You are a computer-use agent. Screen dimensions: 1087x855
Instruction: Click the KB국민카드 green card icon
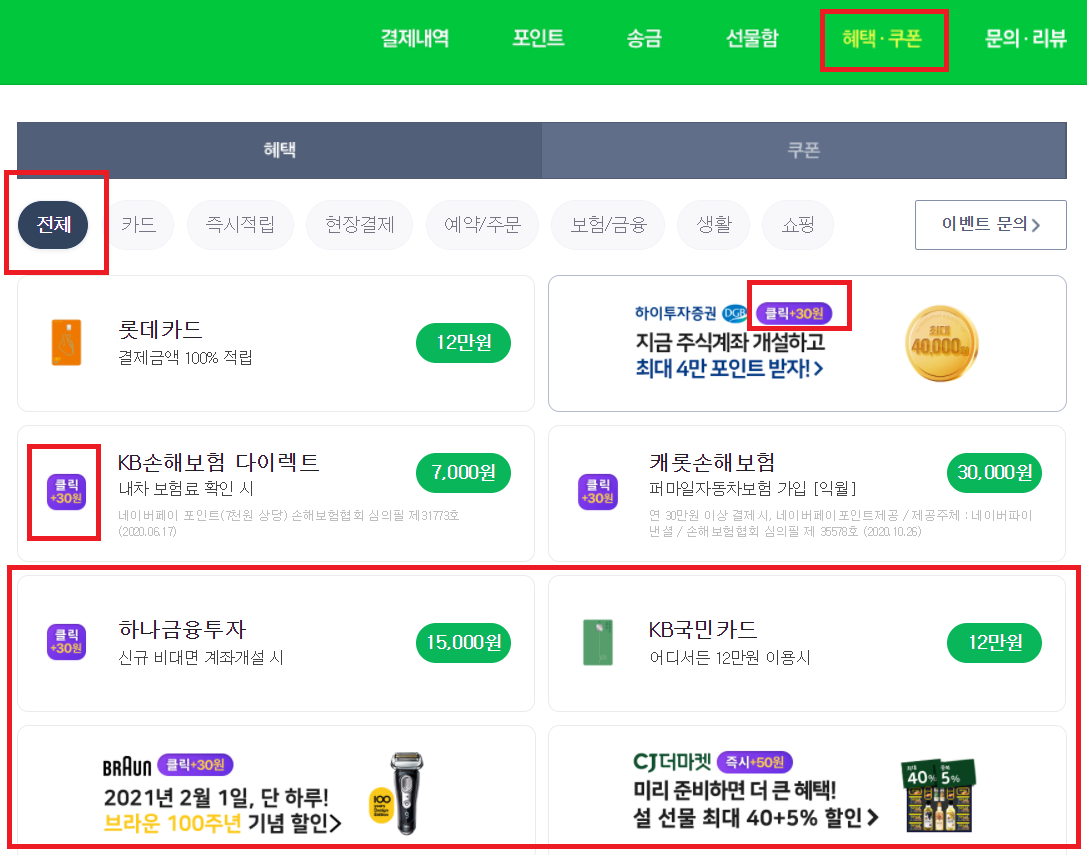click(x=597, y=643)
